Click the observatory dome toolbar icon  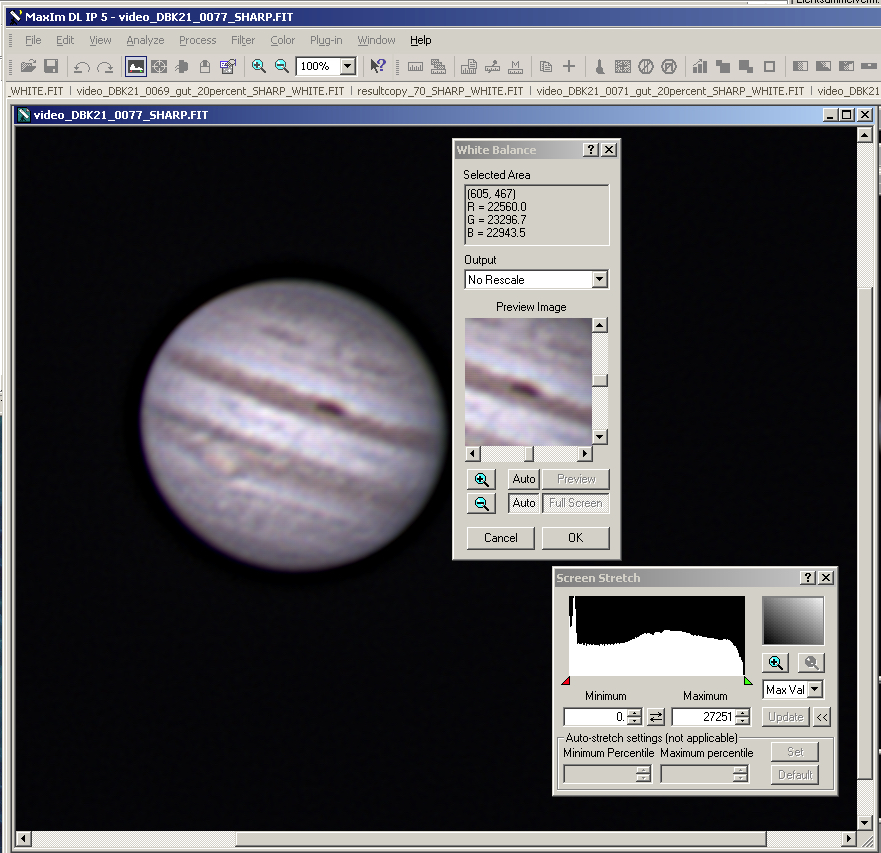coord(205,66)
